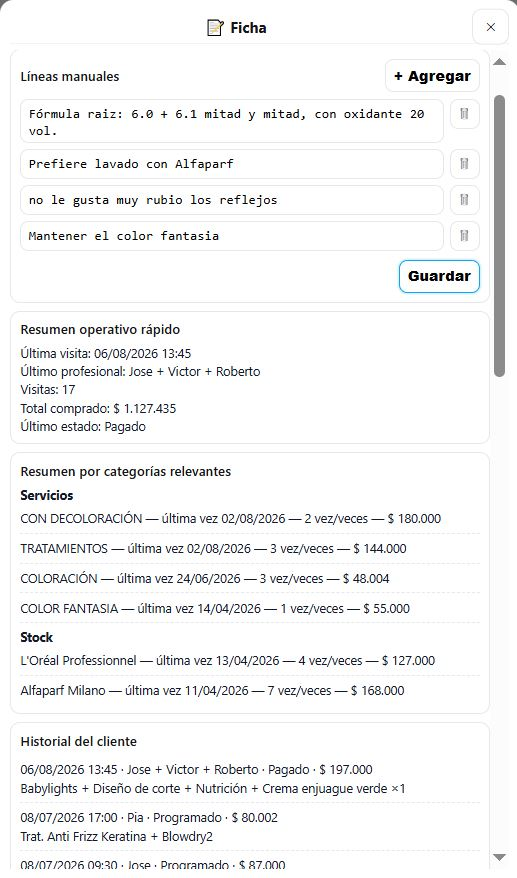Click 'Trat. Anti Frizz Keratina + Blowdry2' line
Image resolution: width=517 pixels, height=878 pixels.
pos(117,837)
